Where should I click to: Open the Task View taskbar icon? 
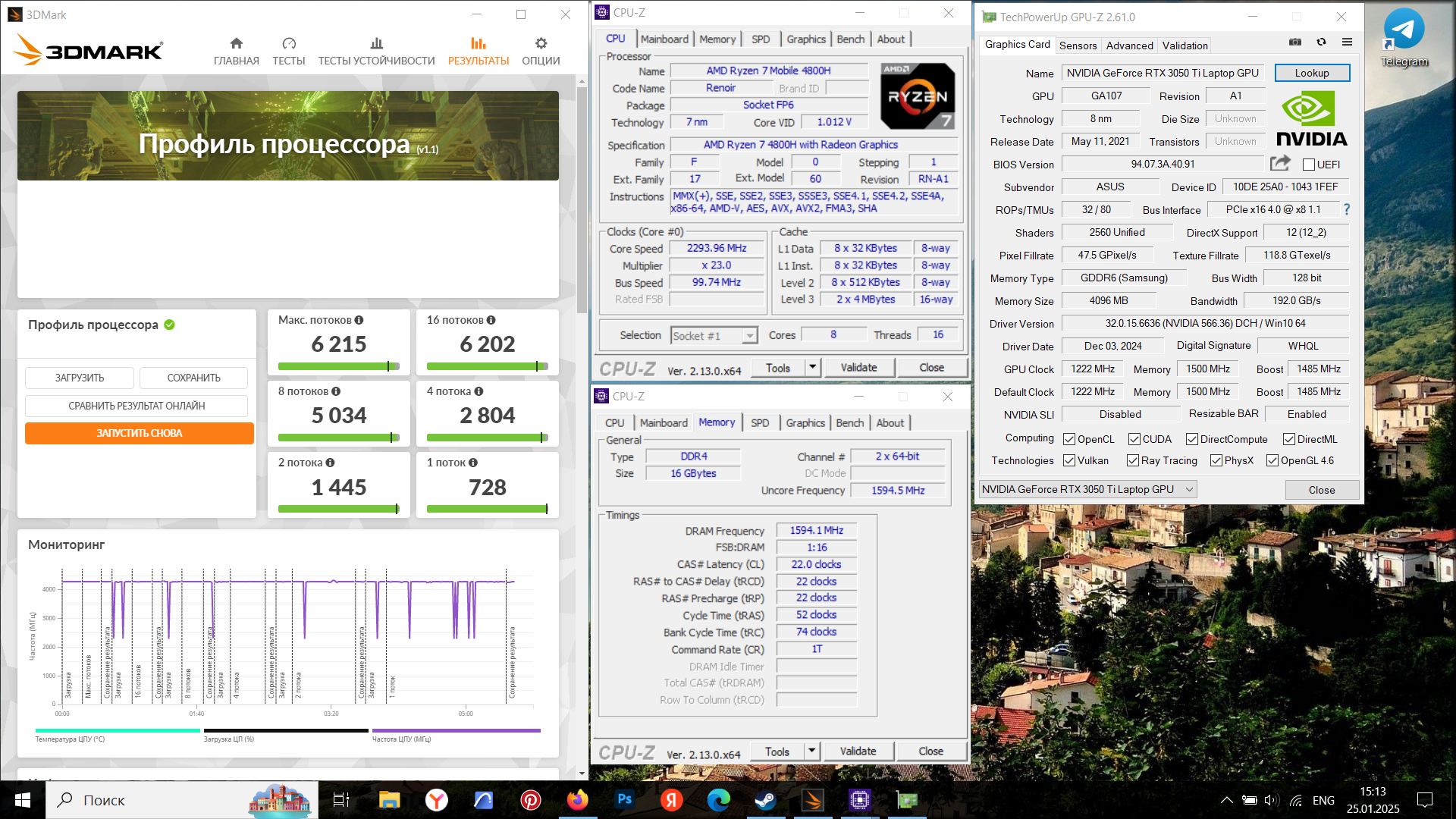tap(341, 799)
